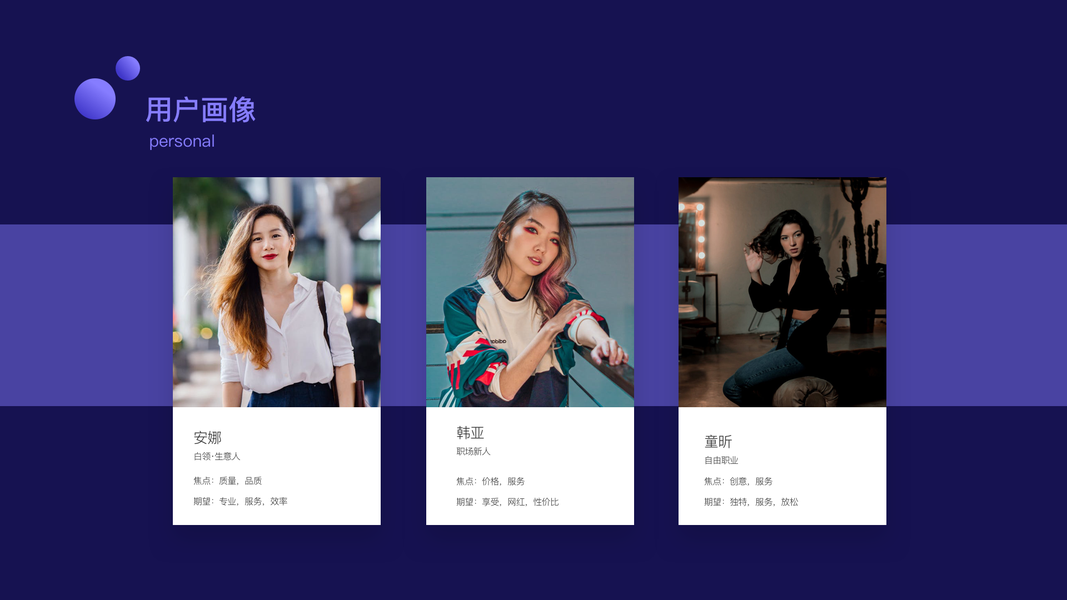Click the 期望：独特、服务、放松 line
Screen dimensions: 1067x600
click(751, 502)
